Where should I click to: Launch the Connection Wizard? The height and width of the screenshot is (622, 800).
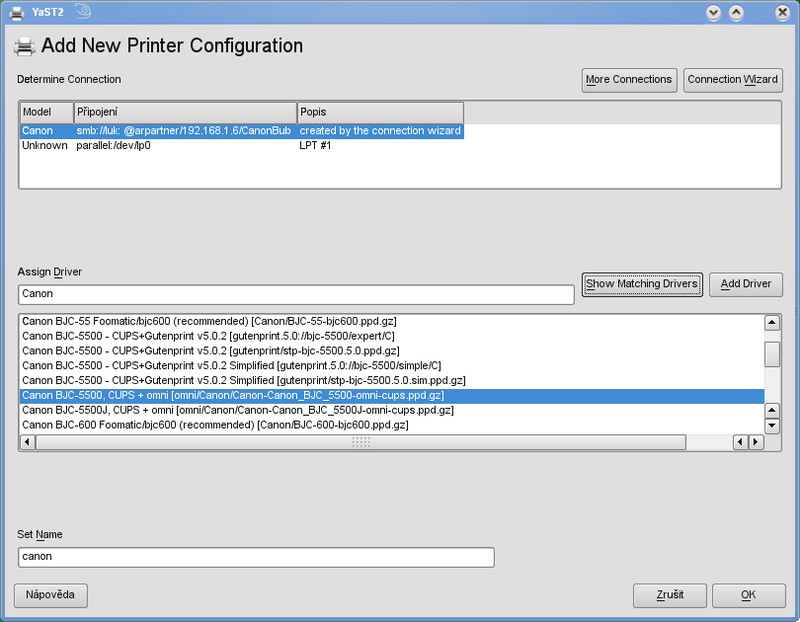tap(733, 80)
